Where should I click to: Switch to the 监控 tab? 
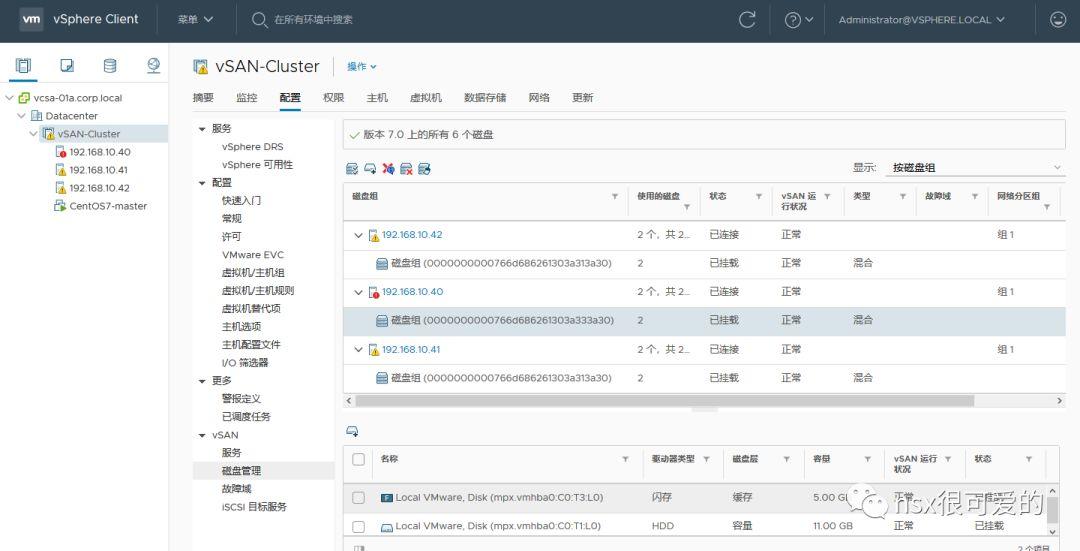click(247, 98)
